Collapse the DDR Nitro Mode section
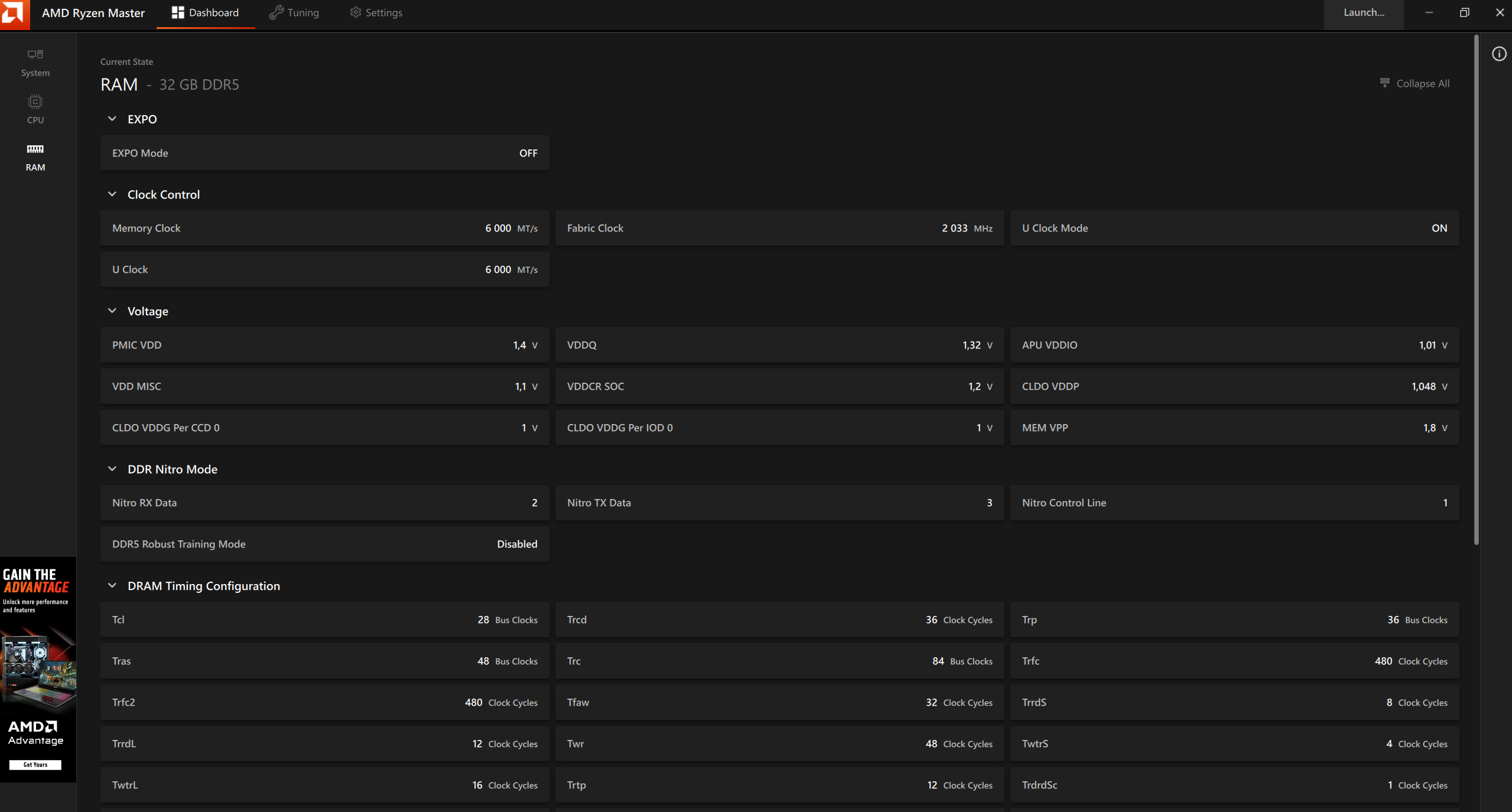1512x812 pixels. point(112,469)
